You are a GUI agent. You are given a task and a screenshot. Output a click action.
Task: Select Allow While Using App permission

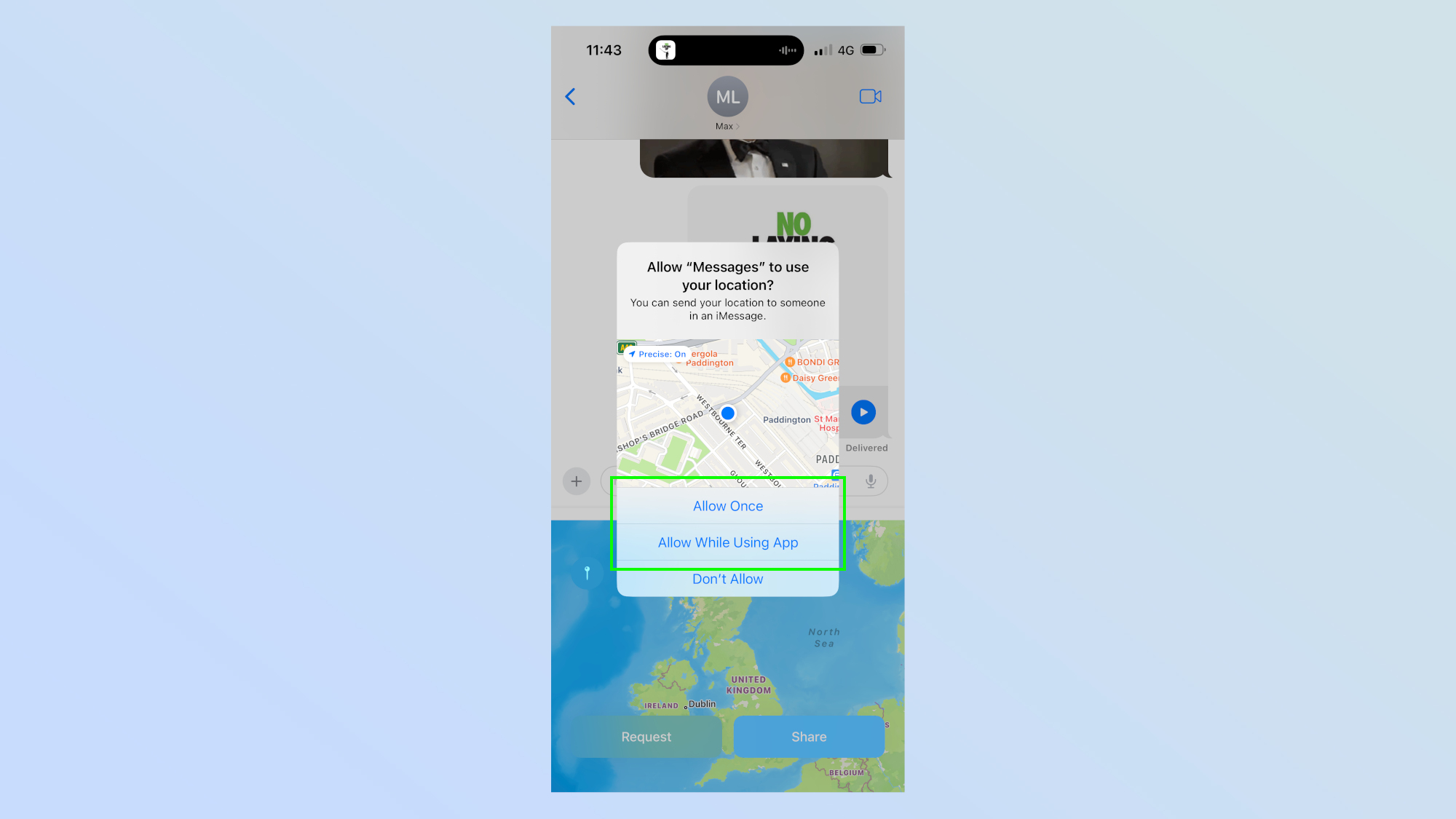727,542
